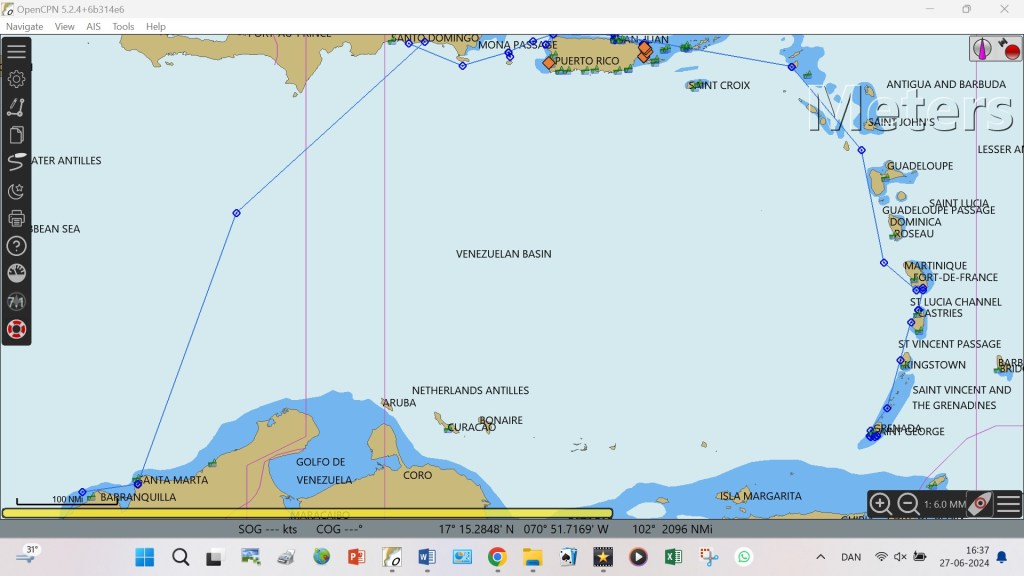Open the Navigate menu
This screenshot has width=1024, height=576.
coord(25,27)
